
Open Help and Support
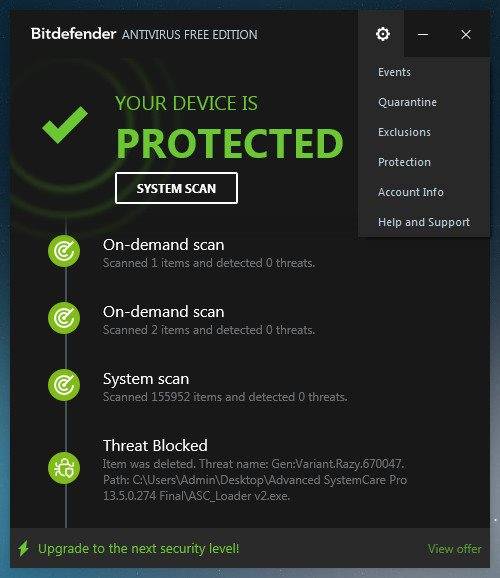click(x=424, y=222)
